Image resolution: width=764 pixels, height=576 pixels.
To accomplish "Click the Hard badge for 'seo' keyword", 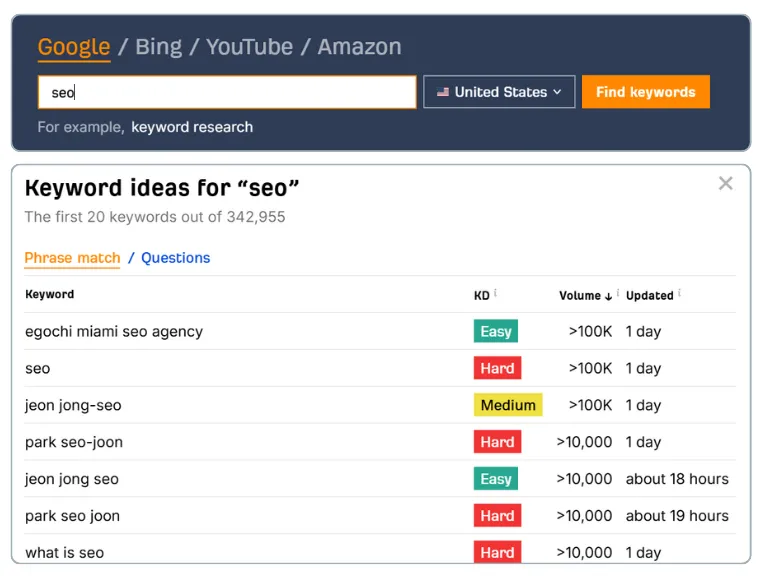I will click(x=497, y=368).
